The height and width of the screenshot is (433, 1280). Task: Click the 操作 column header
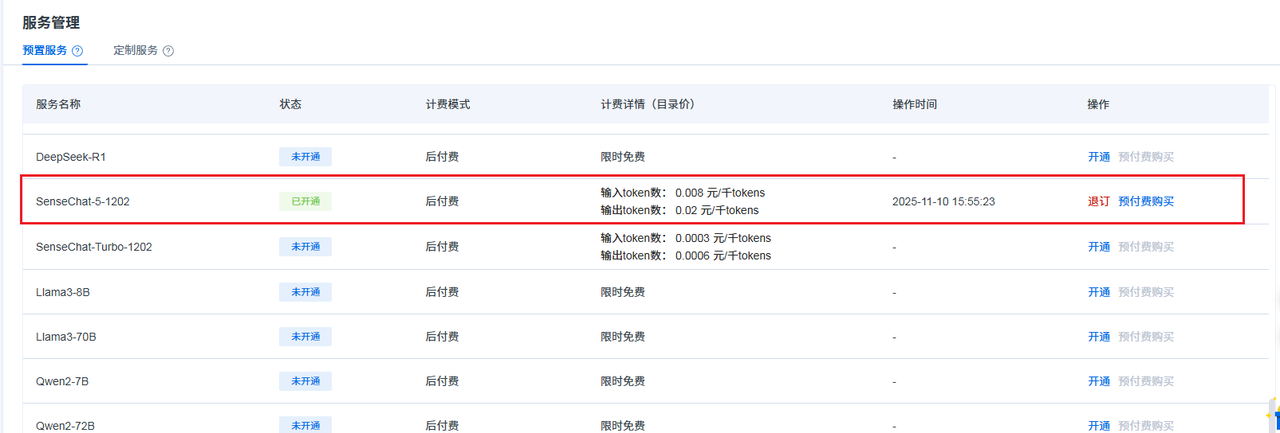1099,104
